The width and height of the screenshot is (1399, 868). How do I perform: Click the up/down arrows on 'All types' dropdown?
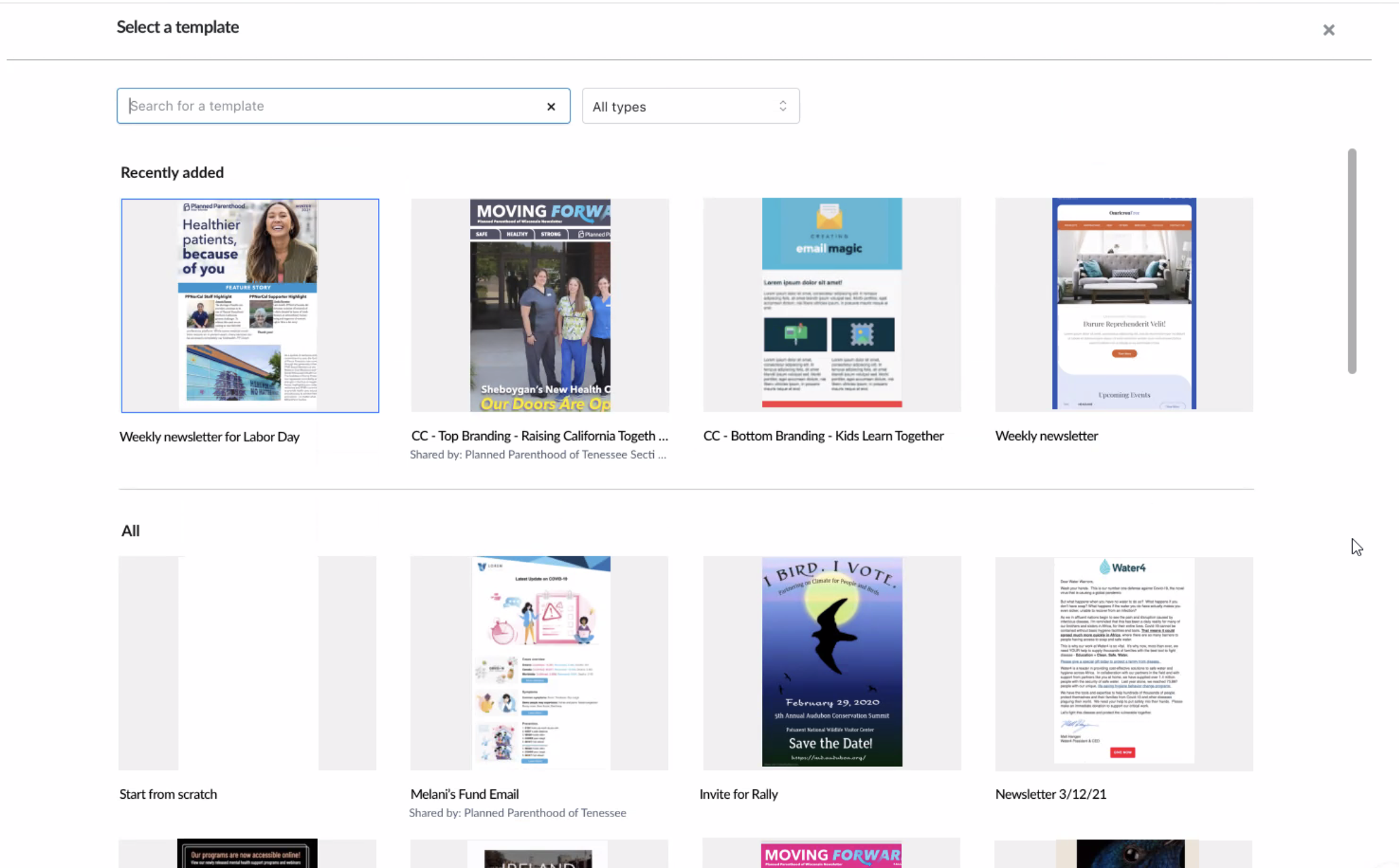[x=783, y=106]
